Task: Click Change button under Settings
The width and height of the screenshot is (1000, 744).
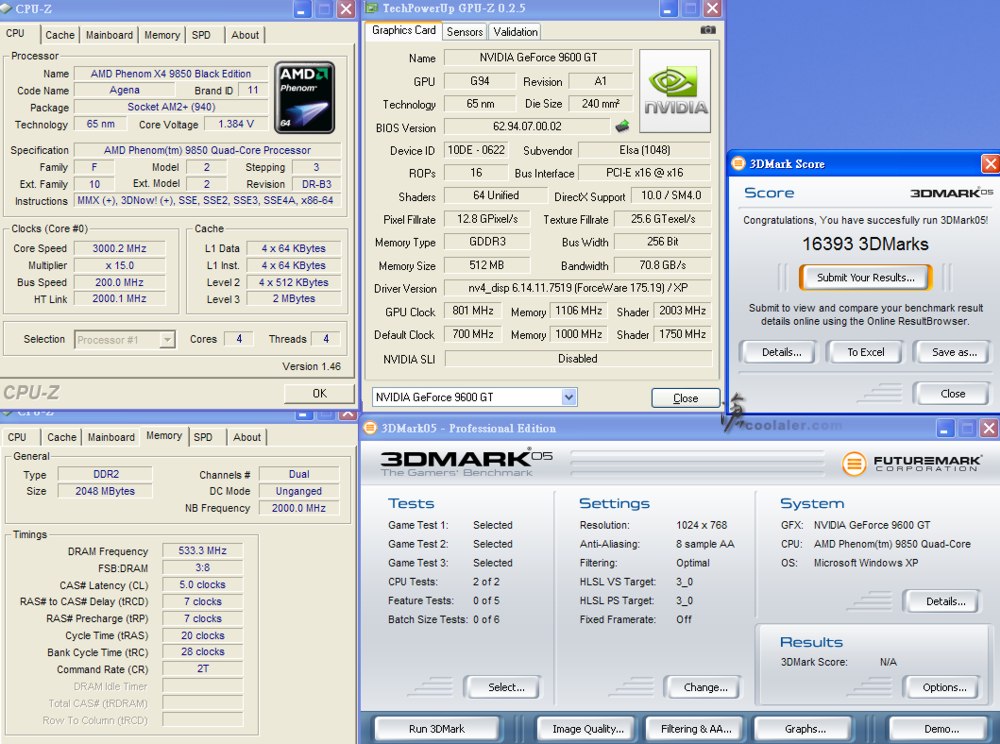Action: 705,687
